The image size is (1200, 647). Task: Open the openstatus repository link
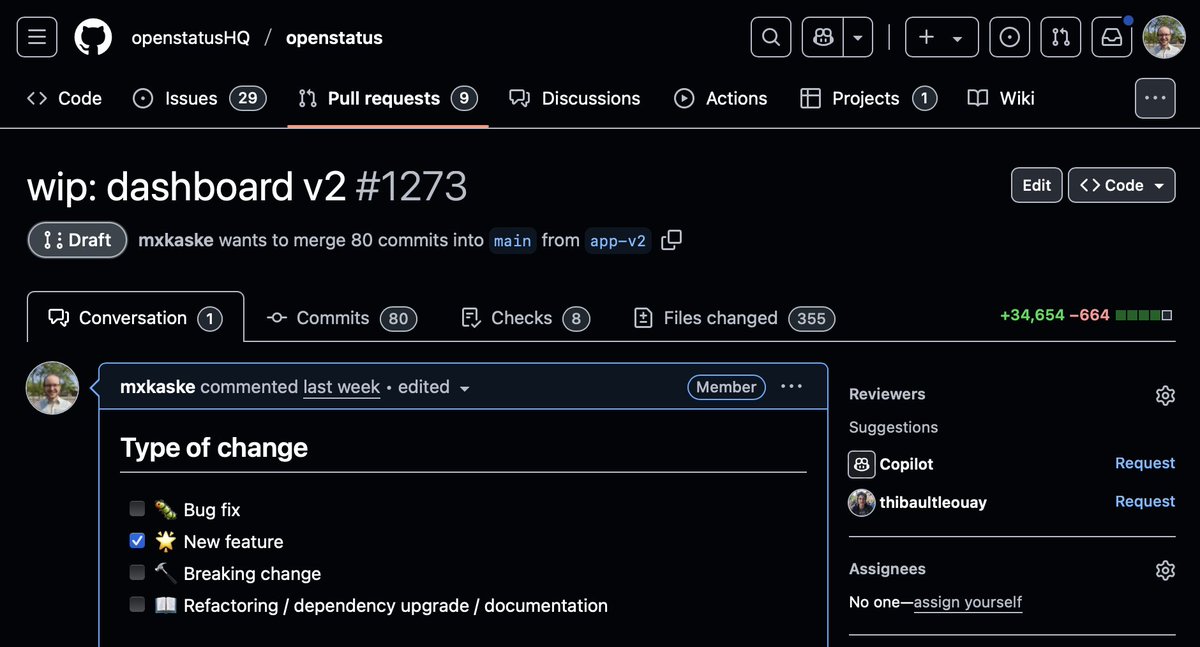(x=334, y=38)
